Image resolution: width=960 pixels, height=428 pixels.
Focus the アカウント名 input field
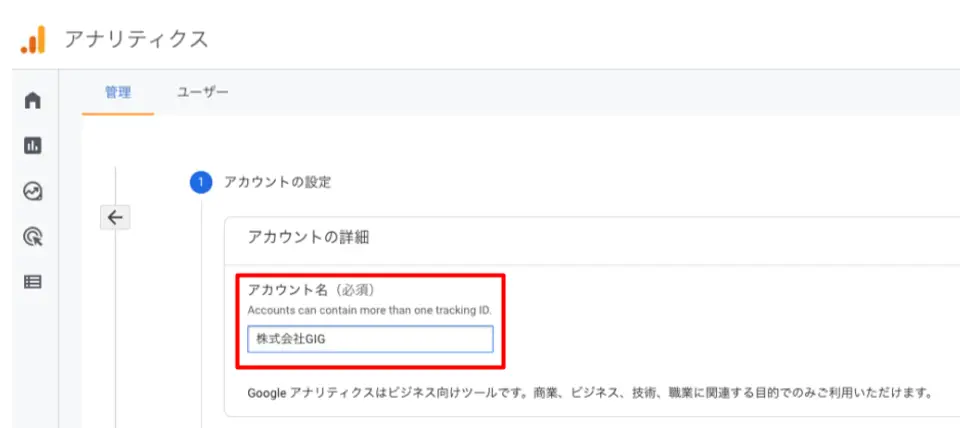370,339
